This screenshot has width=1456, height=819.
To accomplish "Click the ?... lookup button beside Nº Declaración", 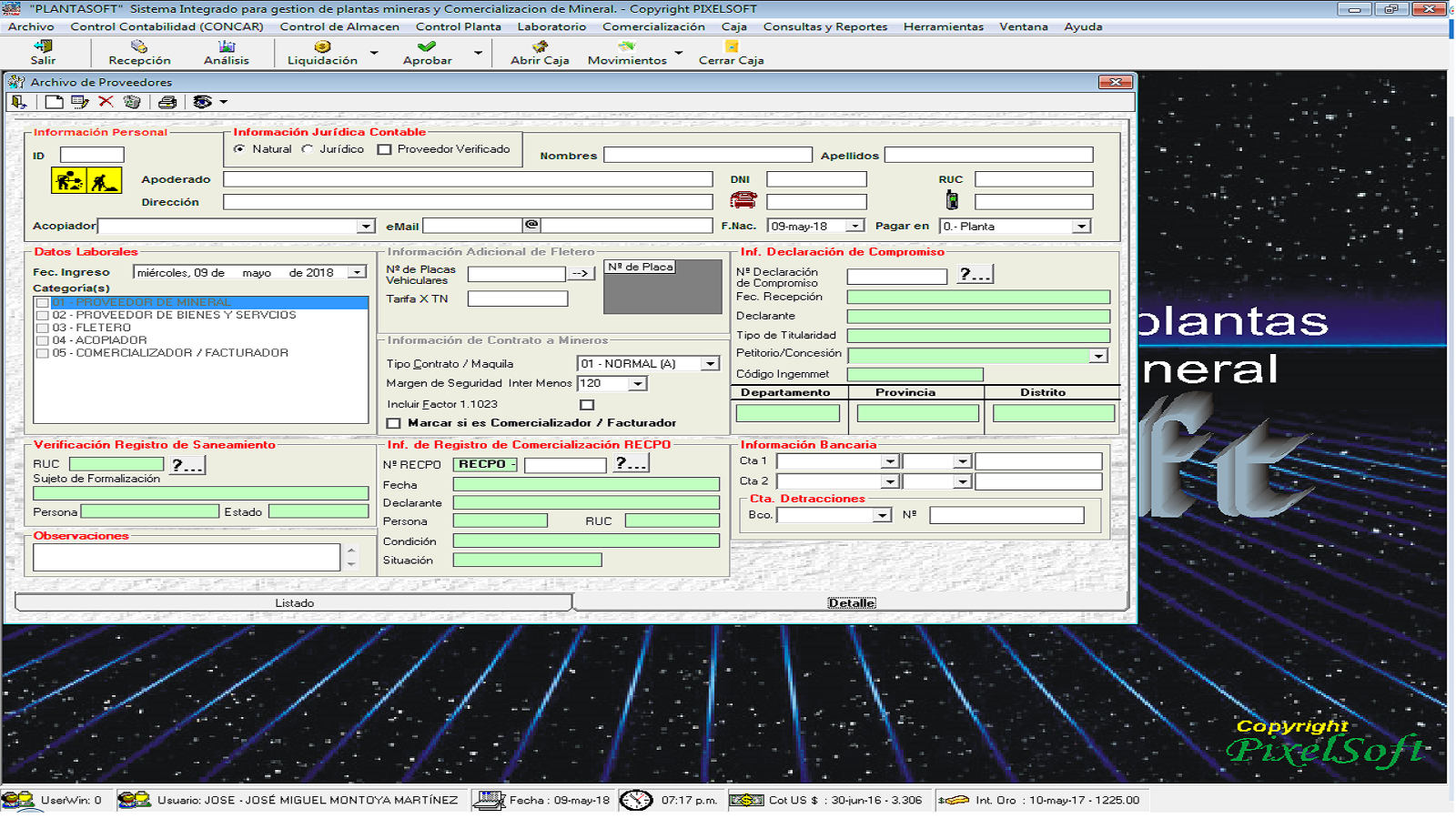I will 975,275.
